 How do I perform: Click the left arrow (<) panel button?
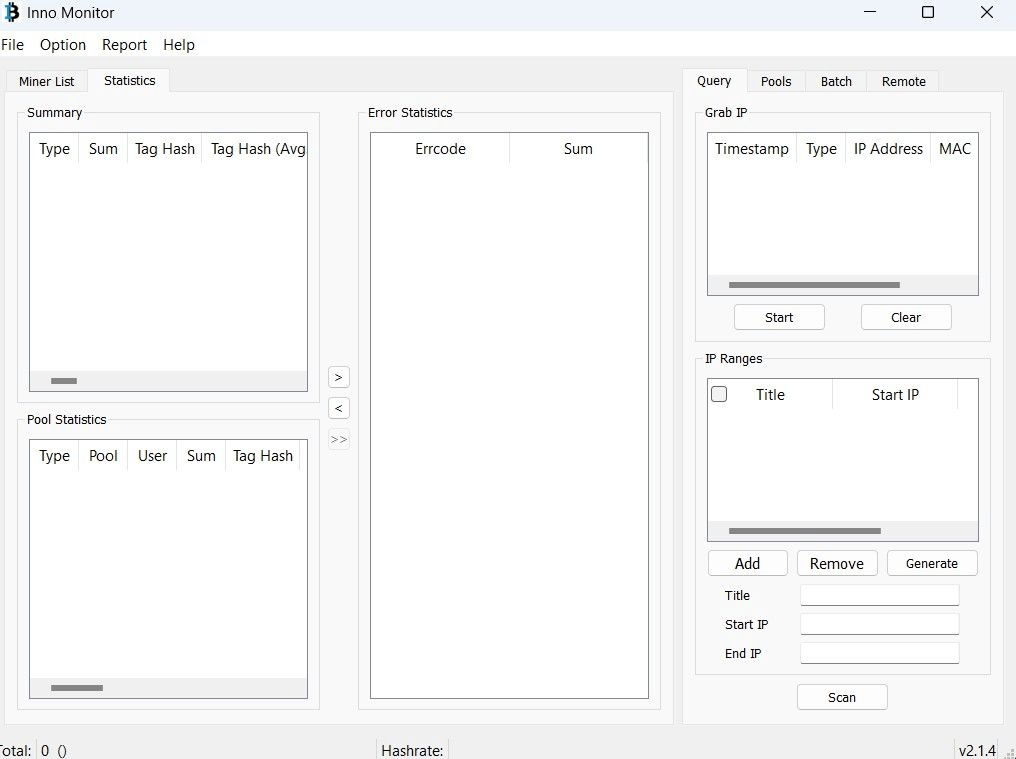(x=339, y=408)
